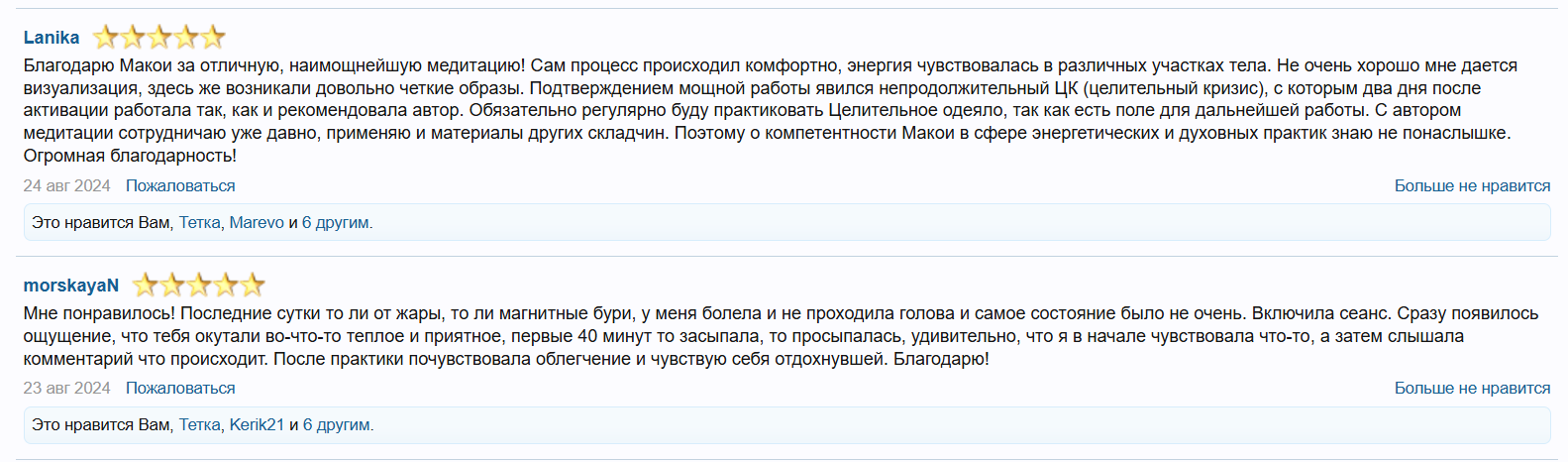
Task: Report Lanika's review via Пожаловаться
Action: coord(180,186)
